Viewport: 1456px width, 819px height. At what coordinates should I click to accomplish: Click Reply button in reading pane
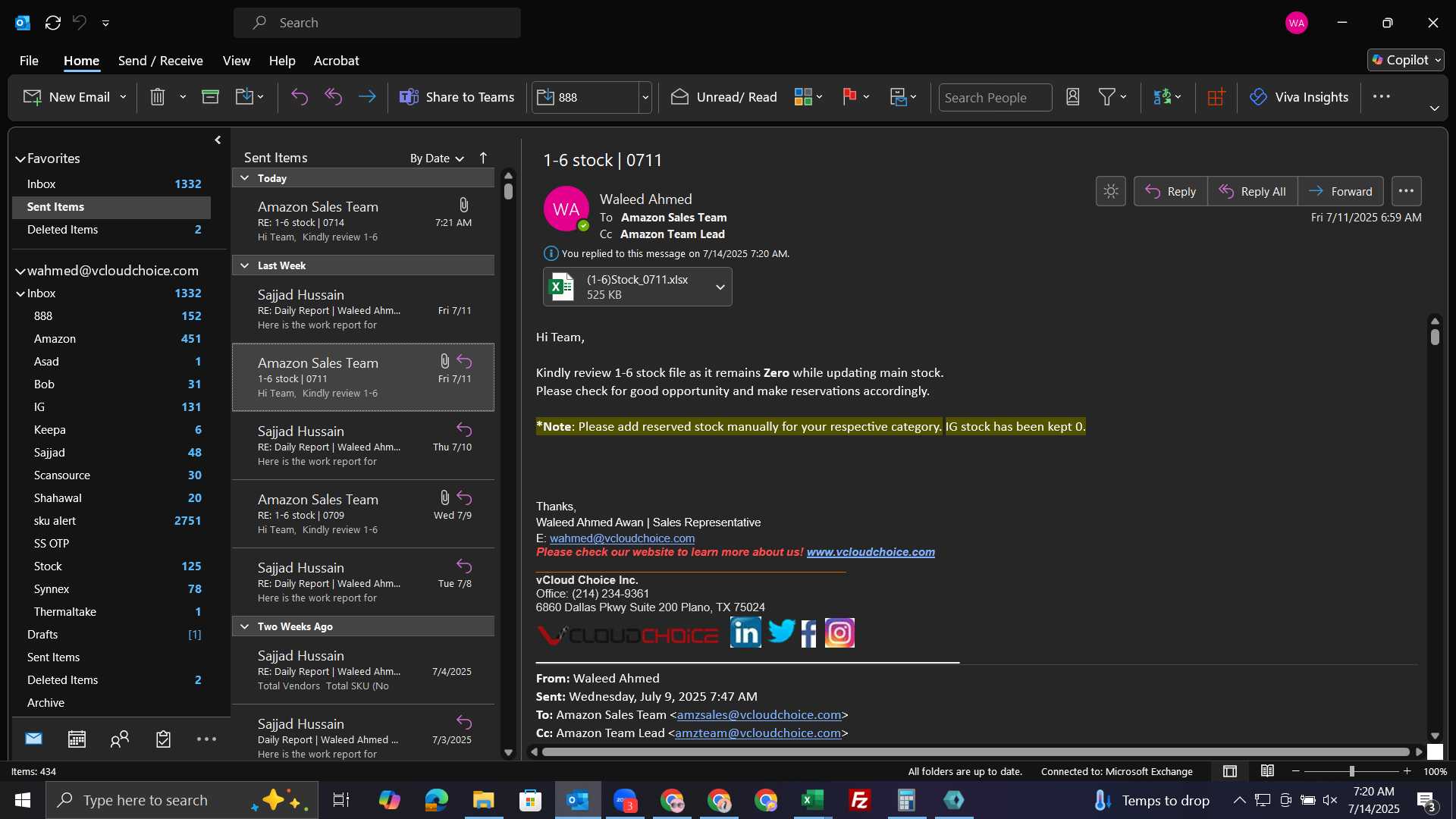[1170, 191]
